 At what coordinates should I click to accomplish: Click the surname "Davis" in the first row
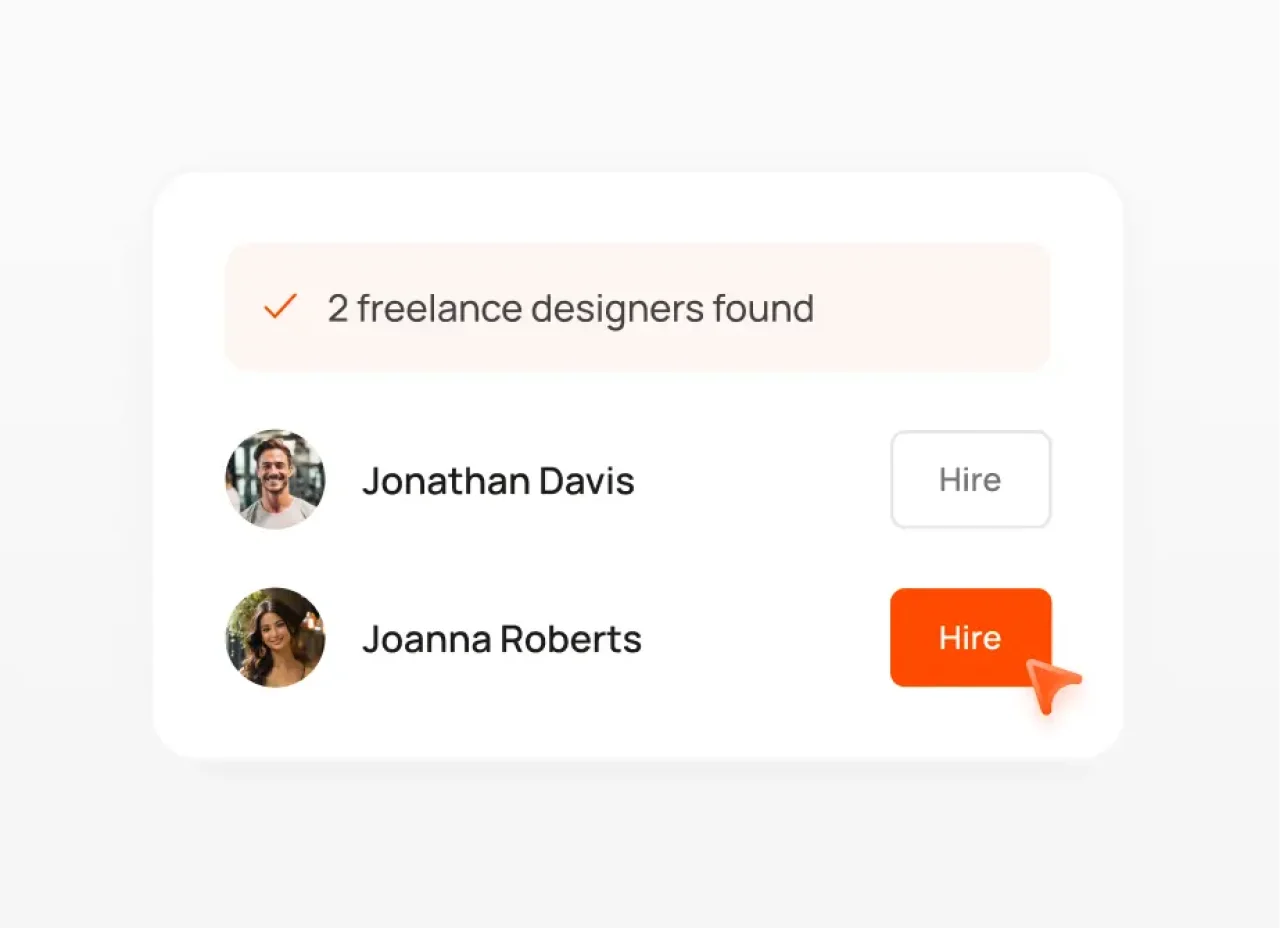(x=587, y=481)
